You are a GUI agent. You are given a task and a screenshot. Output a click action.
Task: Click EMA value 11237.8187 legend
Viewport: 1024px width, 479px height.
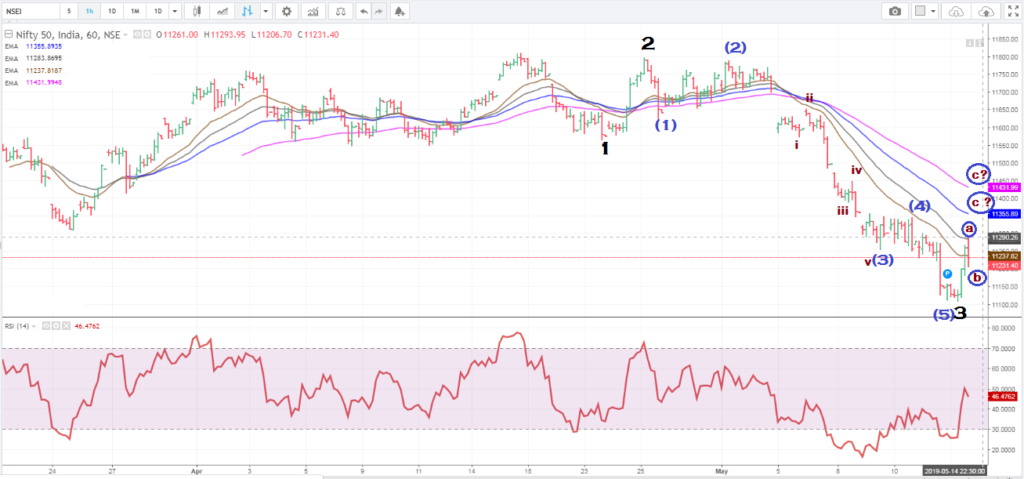[45, 70]
